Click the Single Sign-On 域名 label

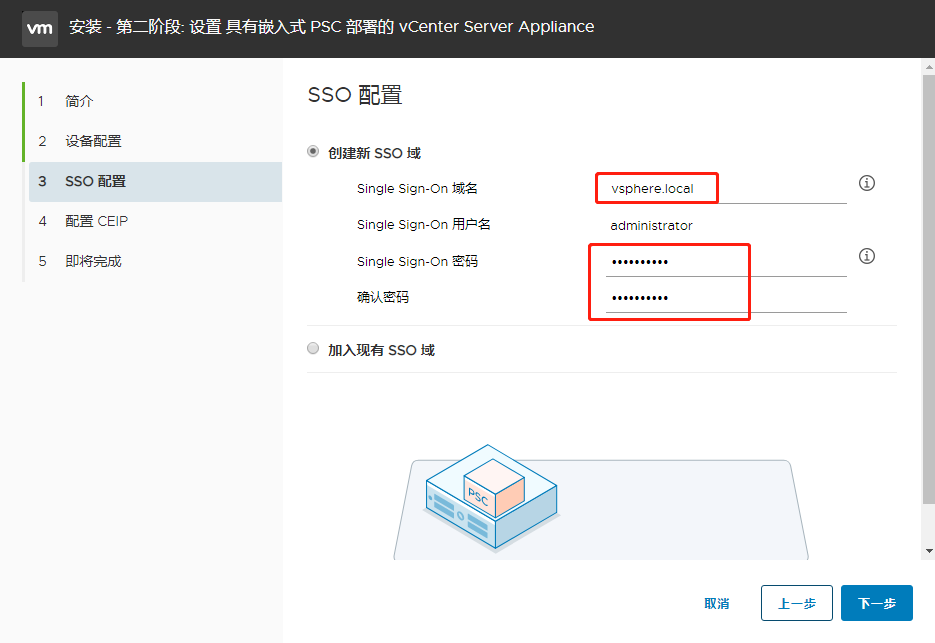(x=417, y=189)
